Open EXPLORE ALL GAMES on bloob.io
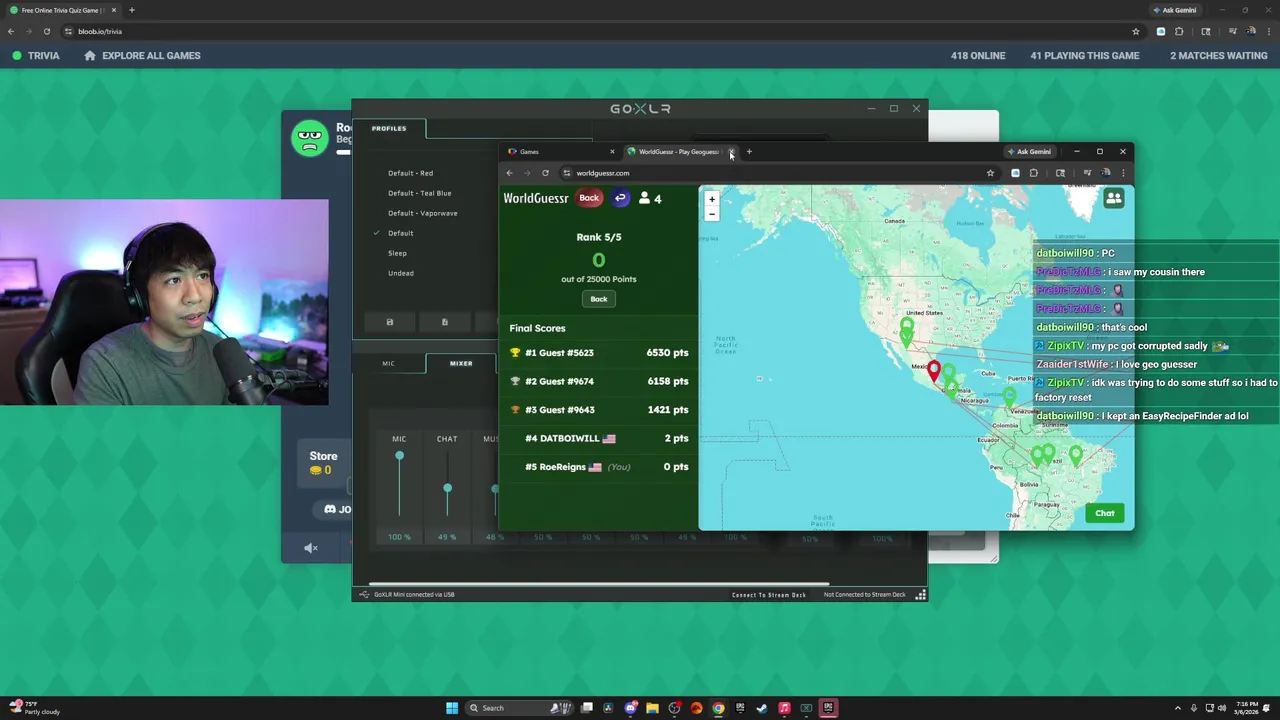1280x720 pixels. tap(142, 55)
